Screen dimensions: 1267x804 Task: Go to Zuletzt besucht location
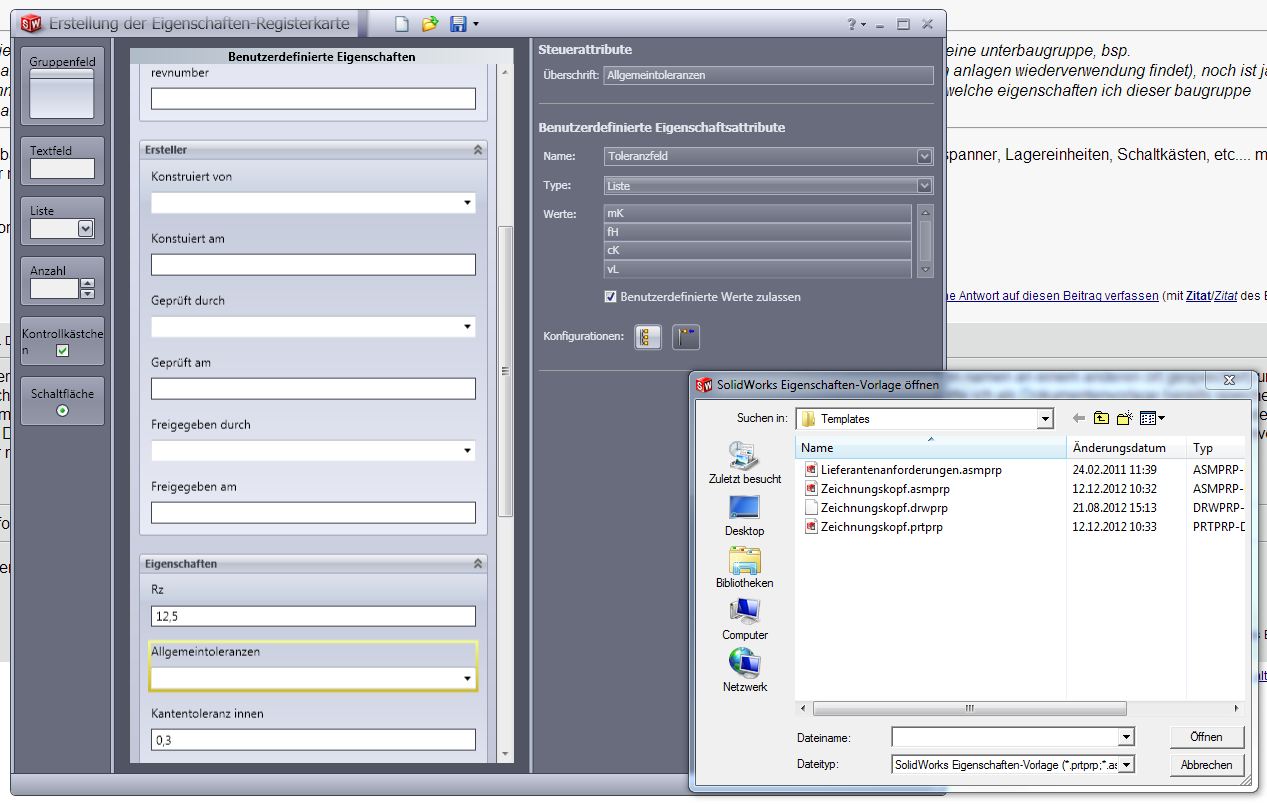click(745, 463)
